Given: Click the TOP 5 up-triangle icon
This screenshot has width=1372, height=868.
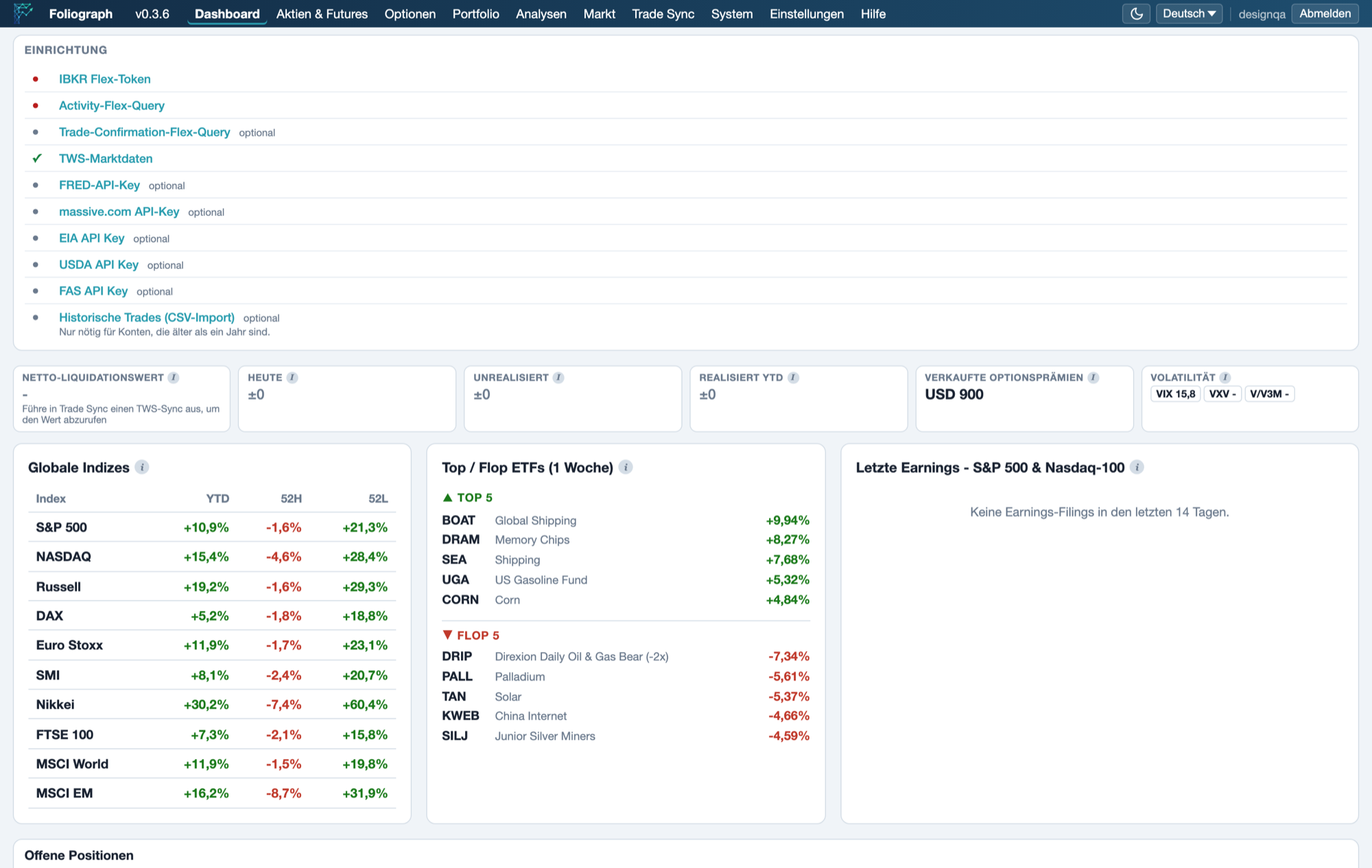Looking at the screenshot, I should click(448, 498).
